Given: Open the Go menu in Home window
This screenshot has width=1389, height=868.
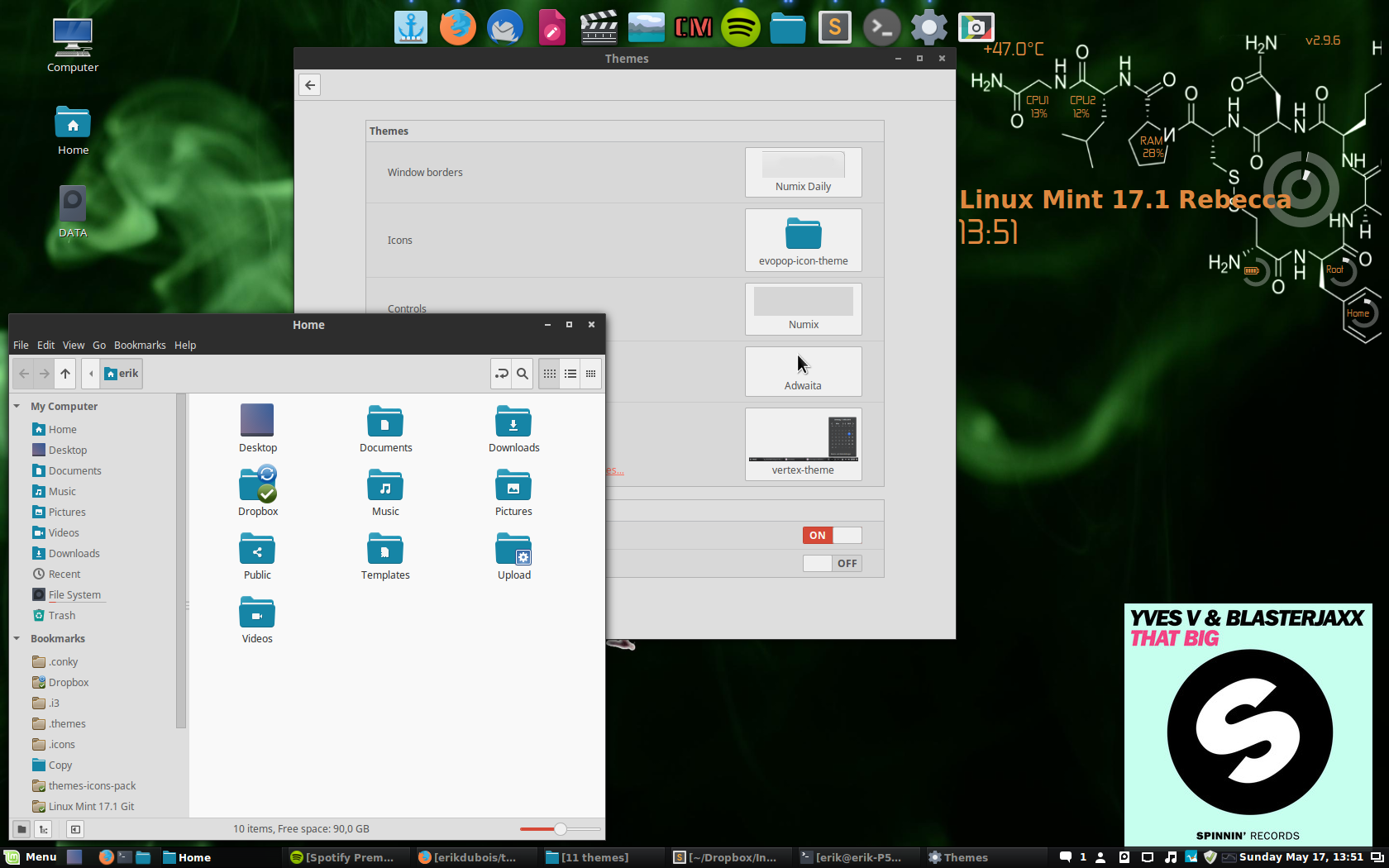Looking at the screenshot, I should 99,345.
